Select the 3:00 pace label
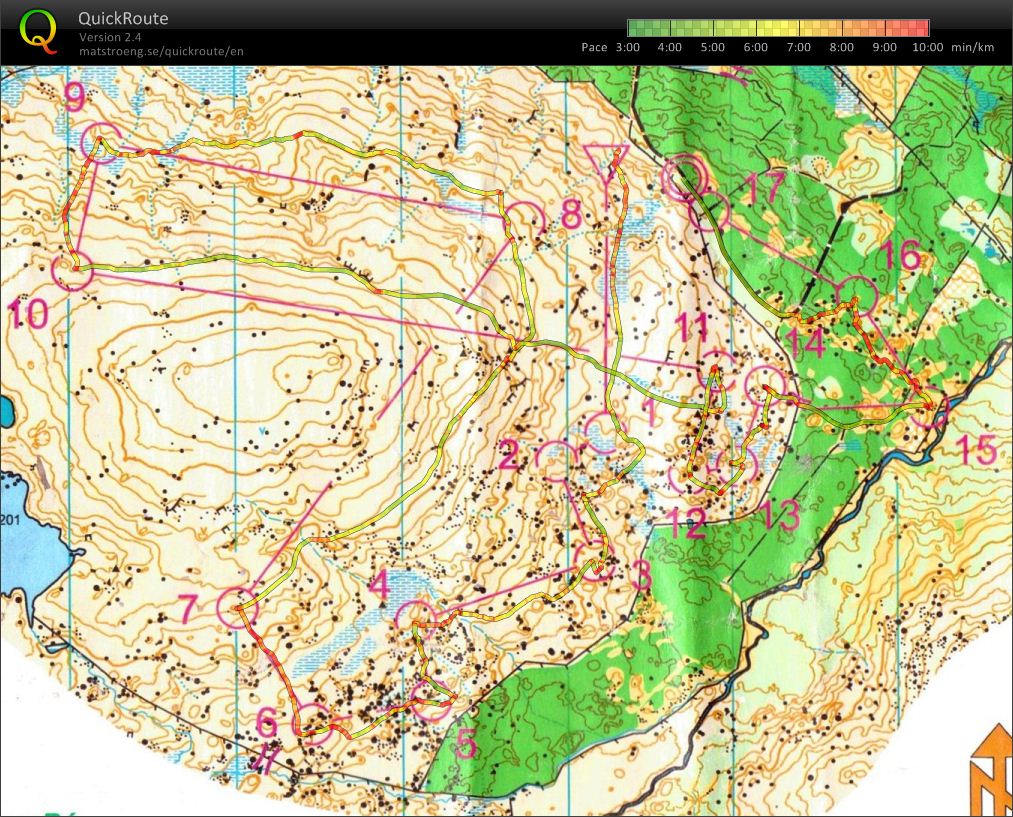Screen dimensions: 1013x817 tap(627, 47)
